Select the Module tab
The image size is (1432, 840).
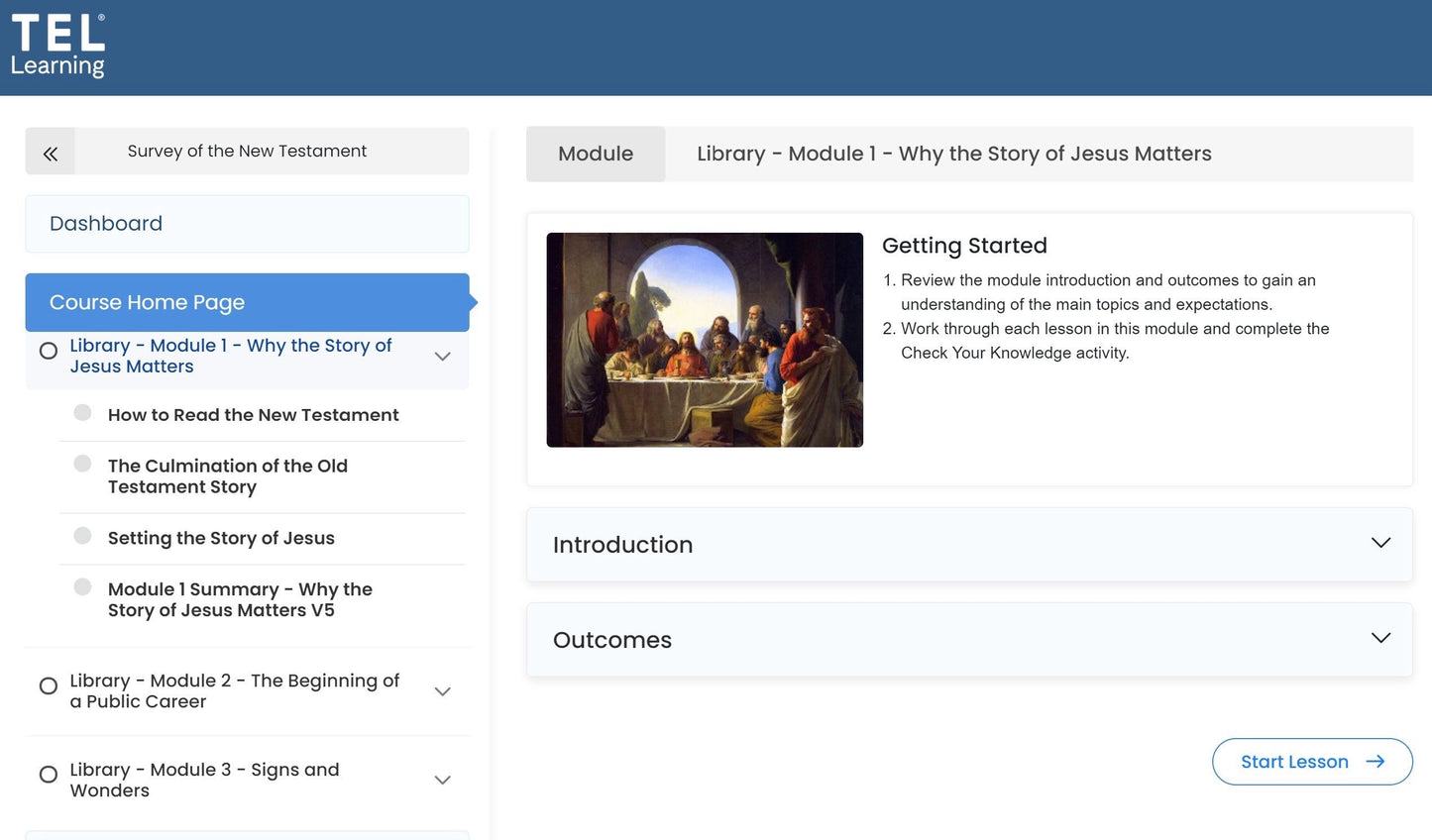pyautogui.click(x=595, y=154)
